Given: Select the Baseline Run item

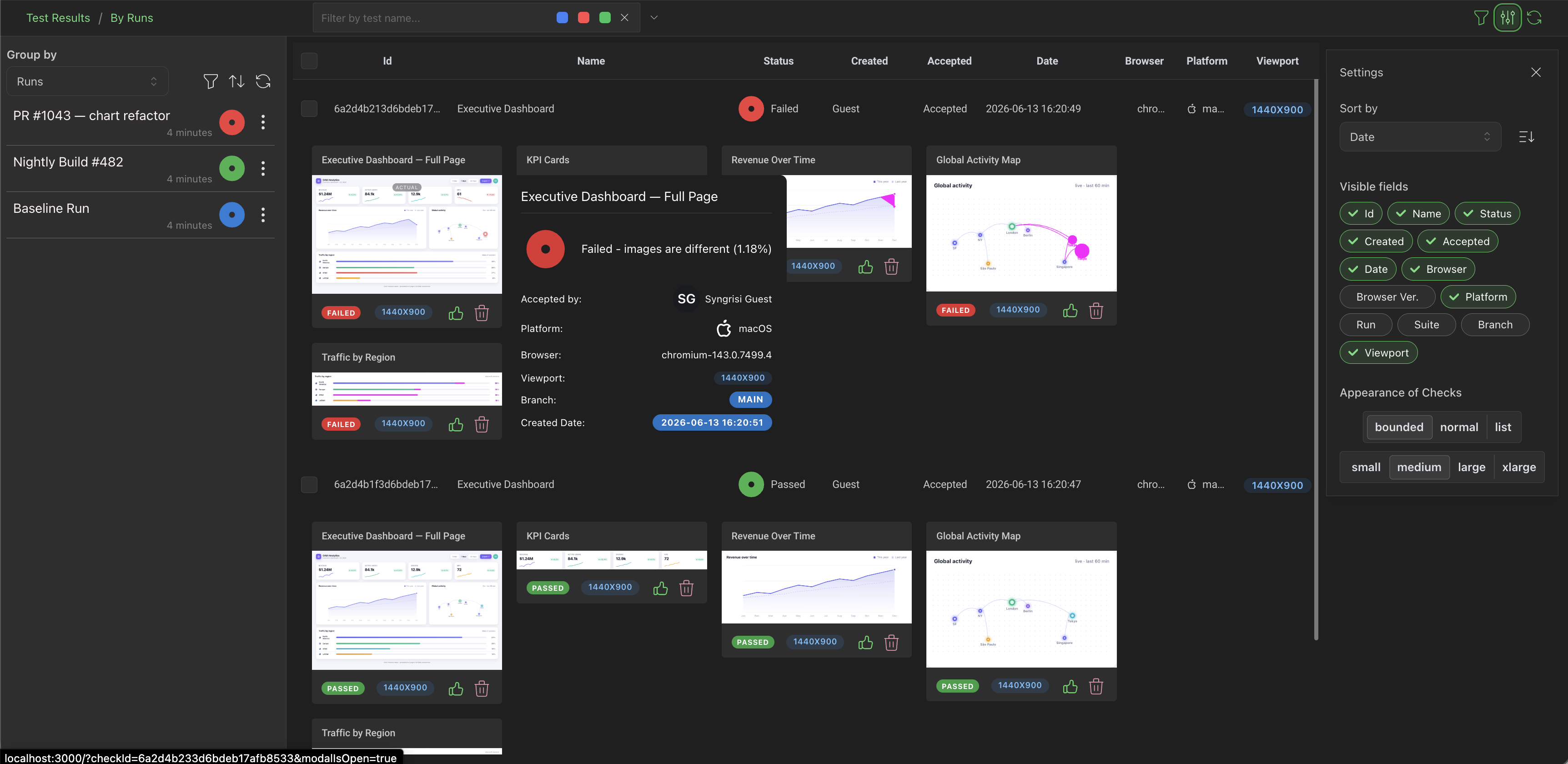Looking at the screenshot, I should [141, 215].
